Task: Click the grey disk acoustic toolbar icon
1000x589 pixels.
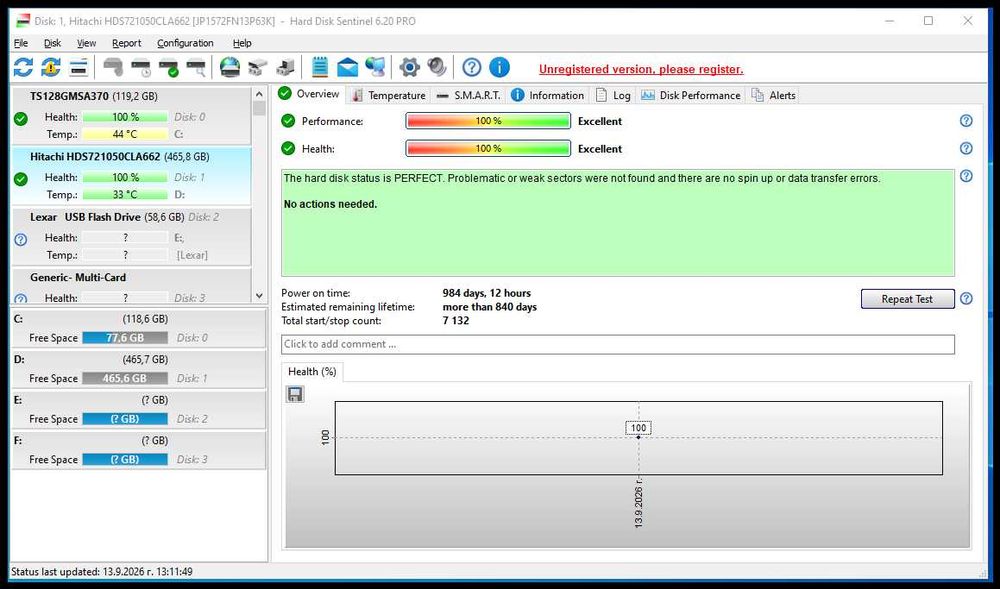Action: pos(114,67)
